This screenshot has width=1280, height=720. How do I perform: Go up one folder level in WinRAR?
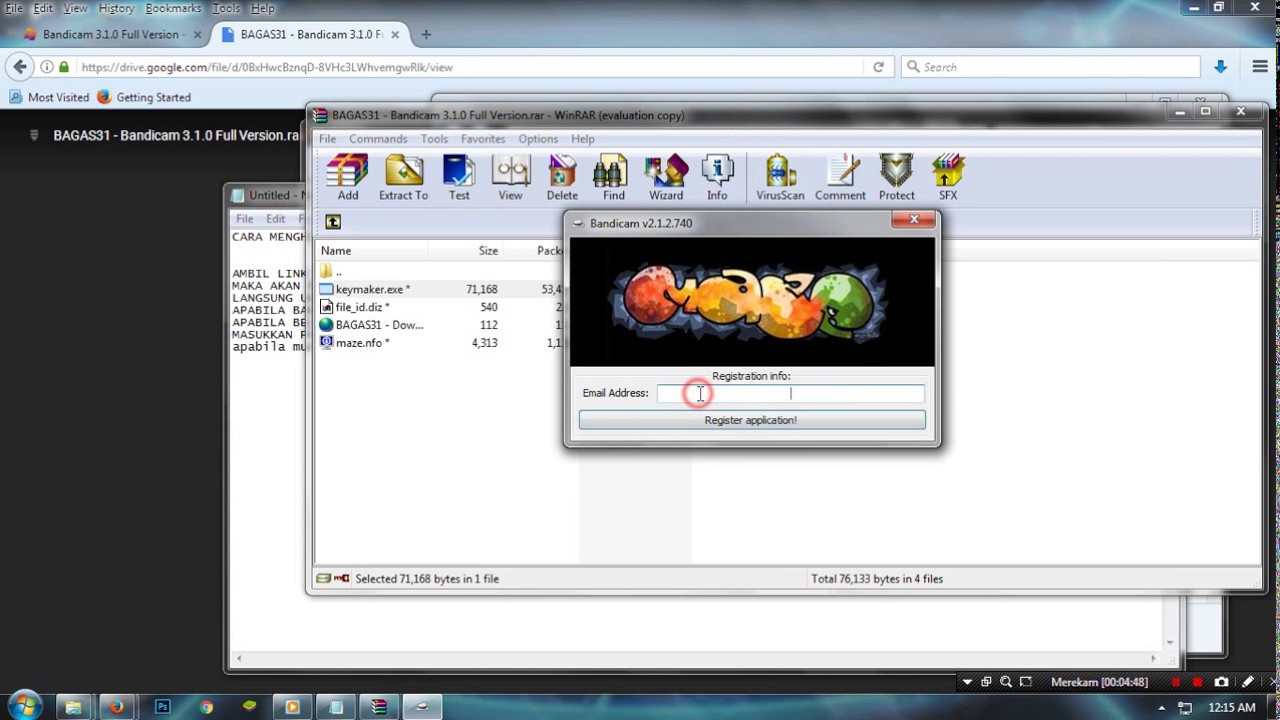(333, 222)
